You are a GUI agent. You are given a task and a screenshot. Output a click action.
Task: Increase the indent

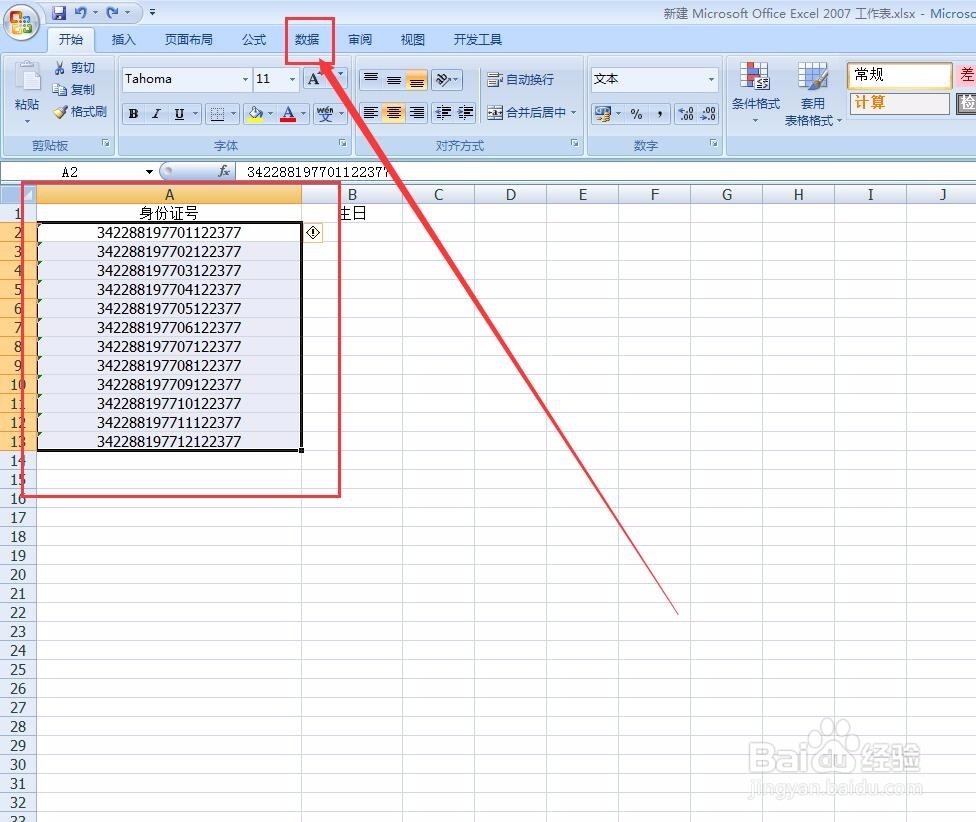click(x=466, y=113)
